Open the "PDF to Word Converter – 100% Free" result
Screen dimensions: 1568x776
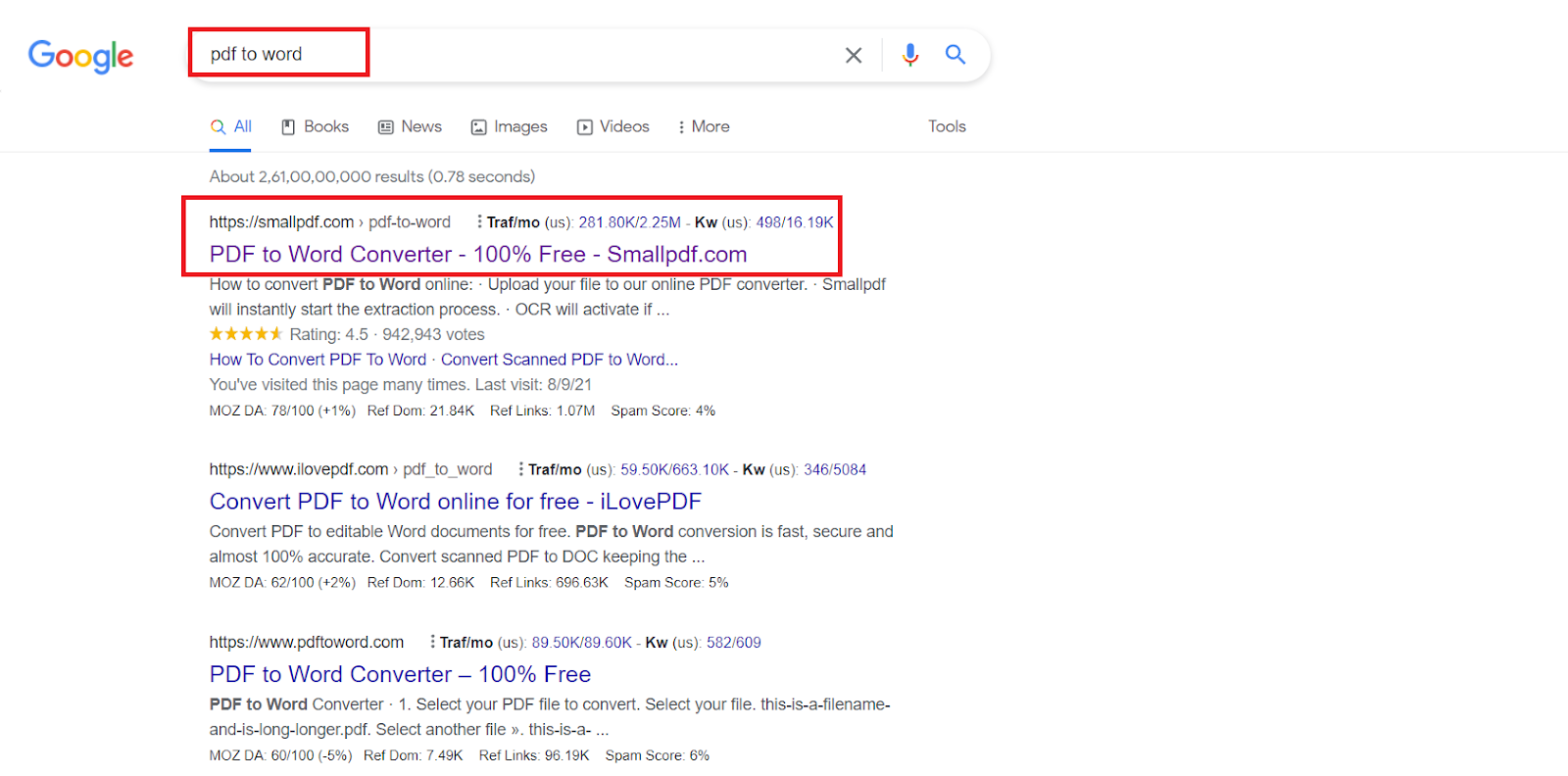coord(400,674)
